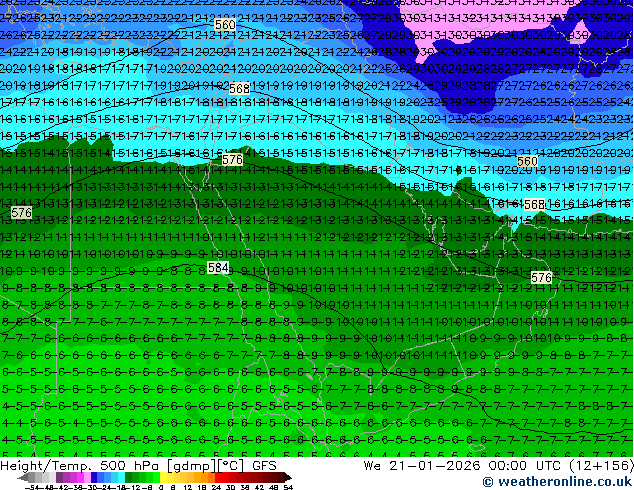This screenshot has height=490, width=634.
Task: Open the weatheronline.co.uk copyright link
Action: (557, 482)
